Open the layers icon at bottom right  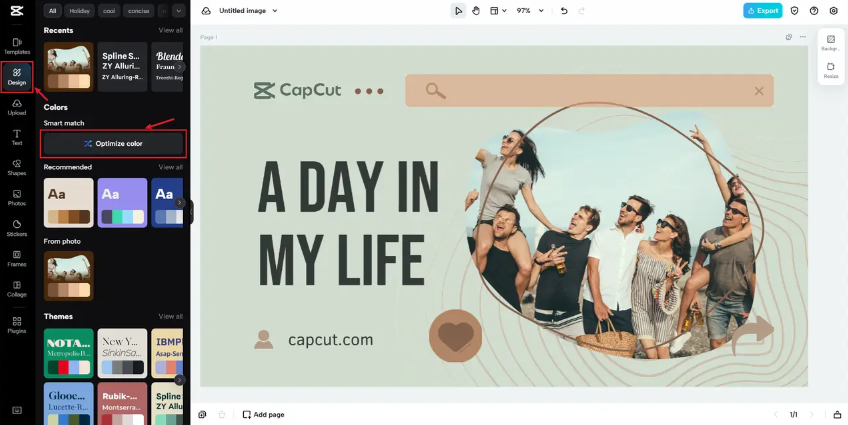[837, 414]
